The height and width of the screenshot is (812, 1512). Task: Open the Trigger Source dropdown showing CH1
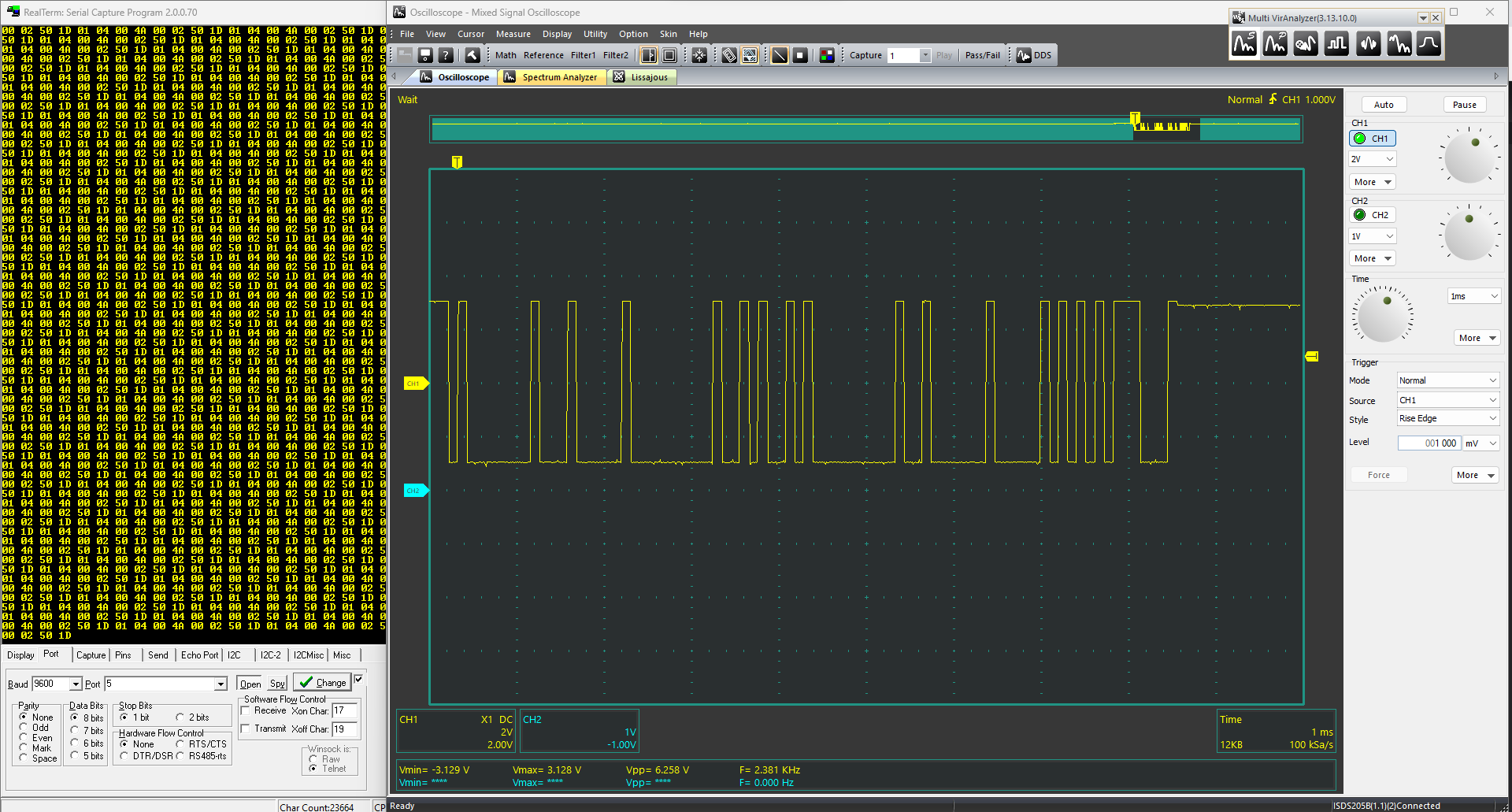(1447, 400)
